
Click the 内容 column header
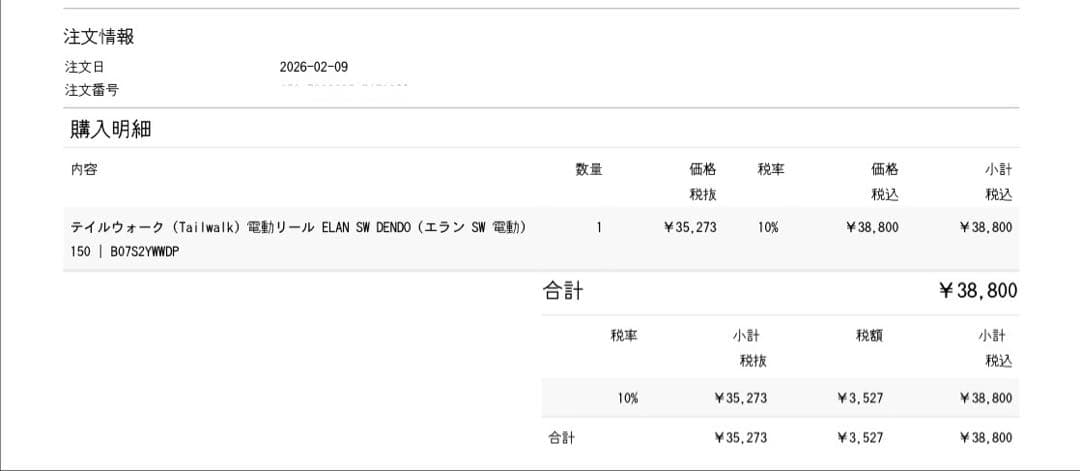click(x=84, y=169)
